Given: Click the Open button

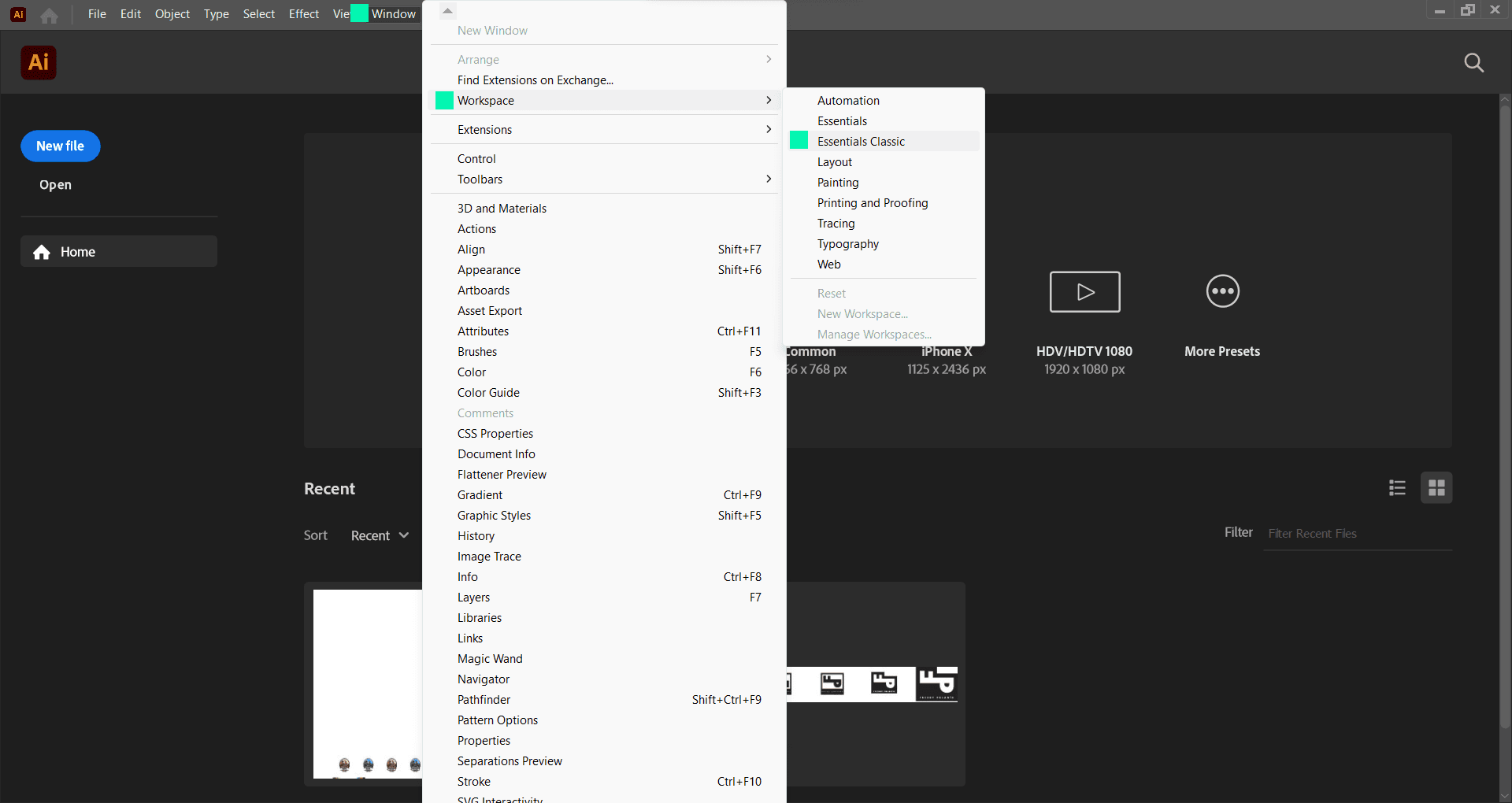Looking at the screenshot, I should coord(55,185).
